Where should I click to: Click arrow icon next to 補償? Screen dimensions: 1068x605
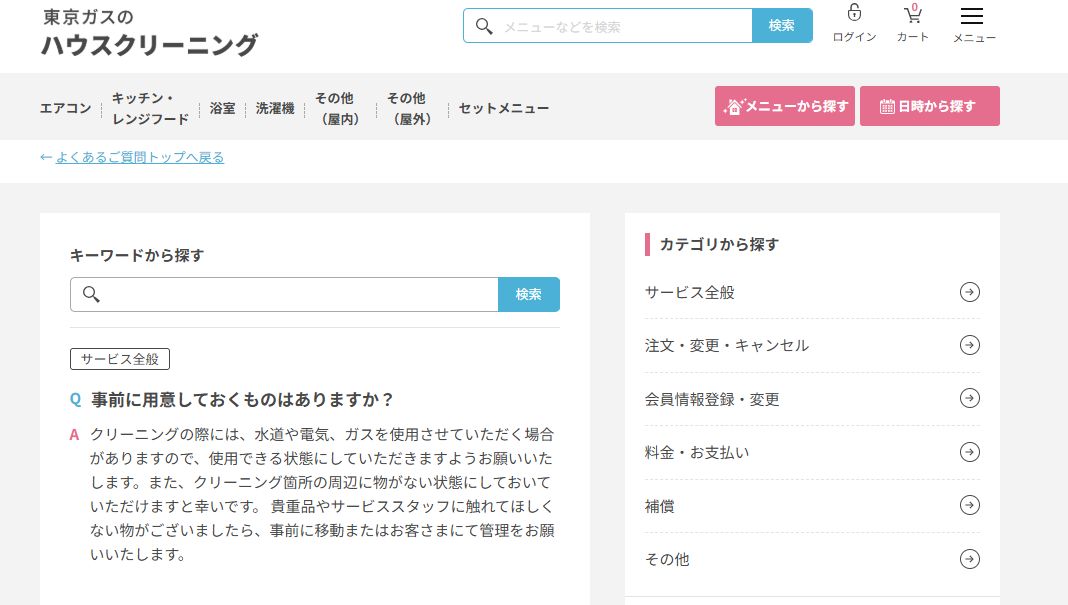coord(969,505)
